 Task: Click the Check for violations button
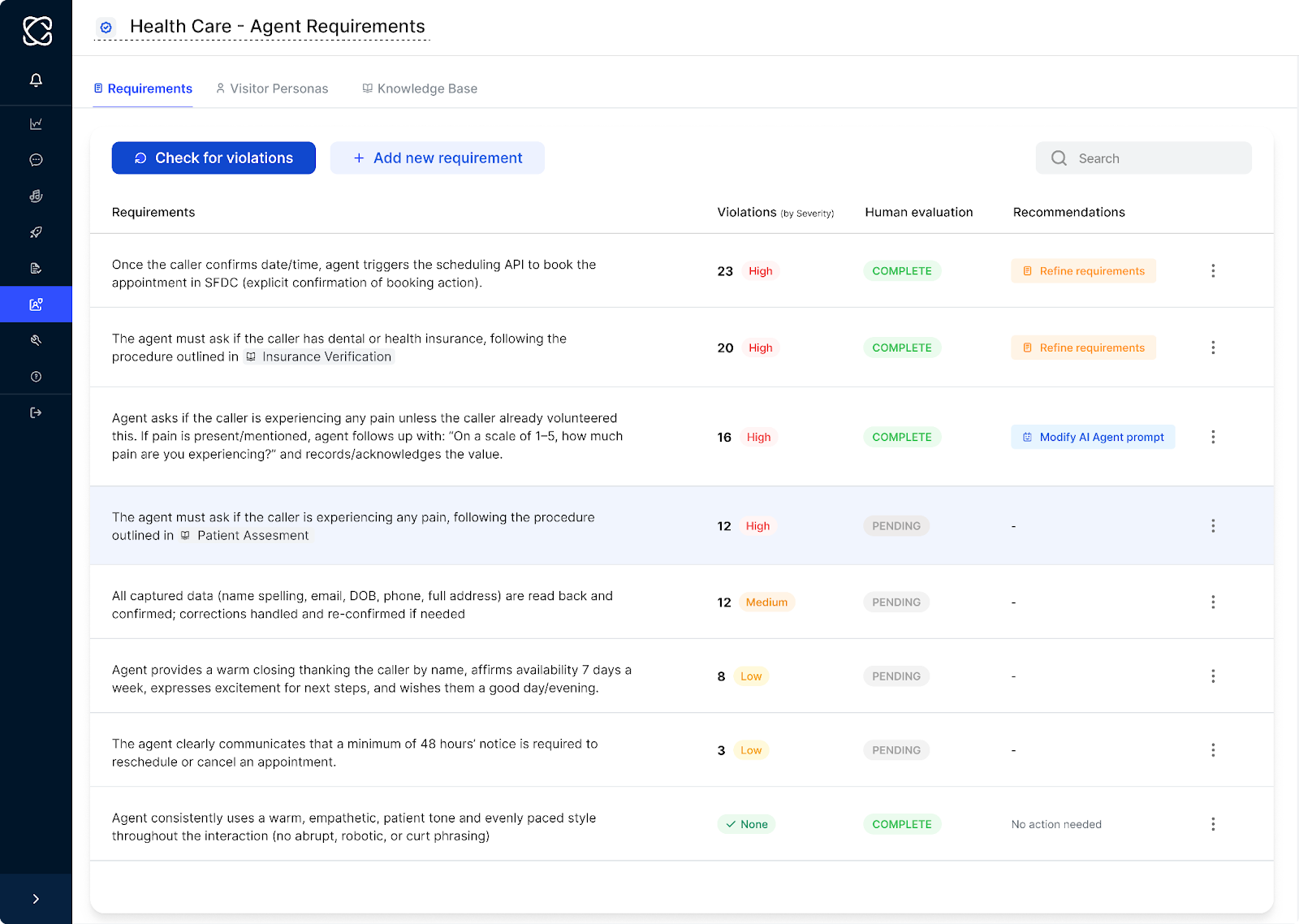point(214,158)
